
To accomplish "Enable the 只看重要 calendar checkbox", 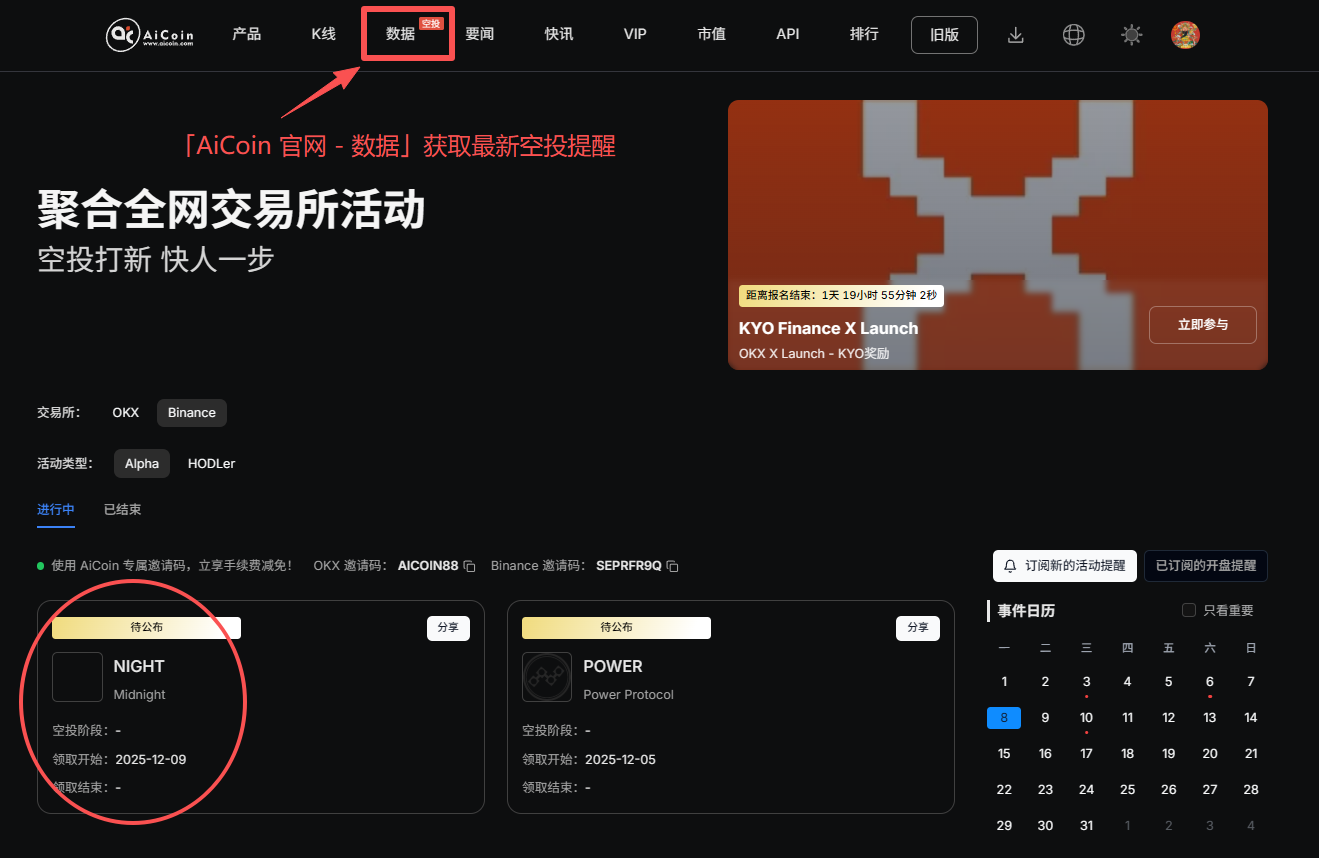I will (x=1188, y=609).
